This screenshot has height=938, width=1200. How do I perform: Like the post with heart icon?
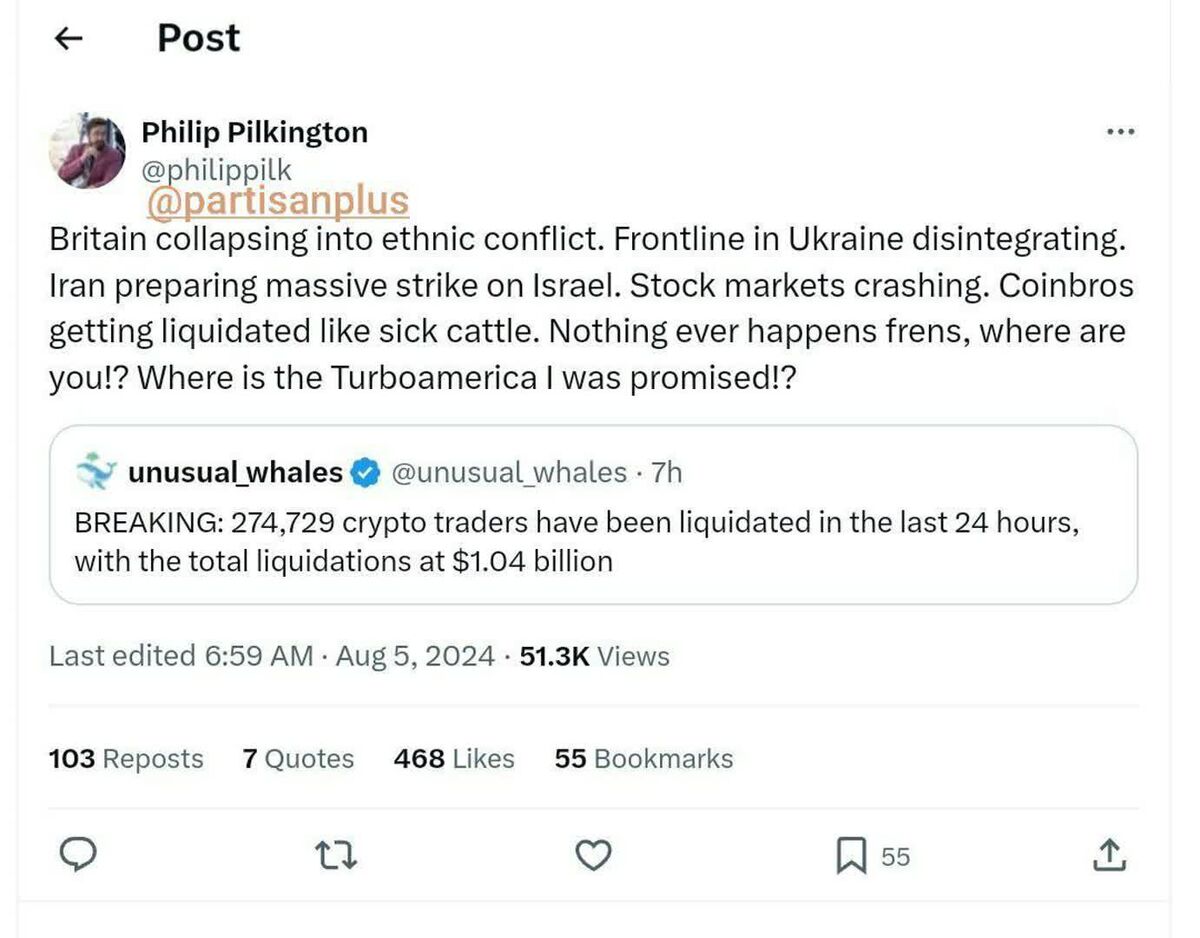click(594, 855)
